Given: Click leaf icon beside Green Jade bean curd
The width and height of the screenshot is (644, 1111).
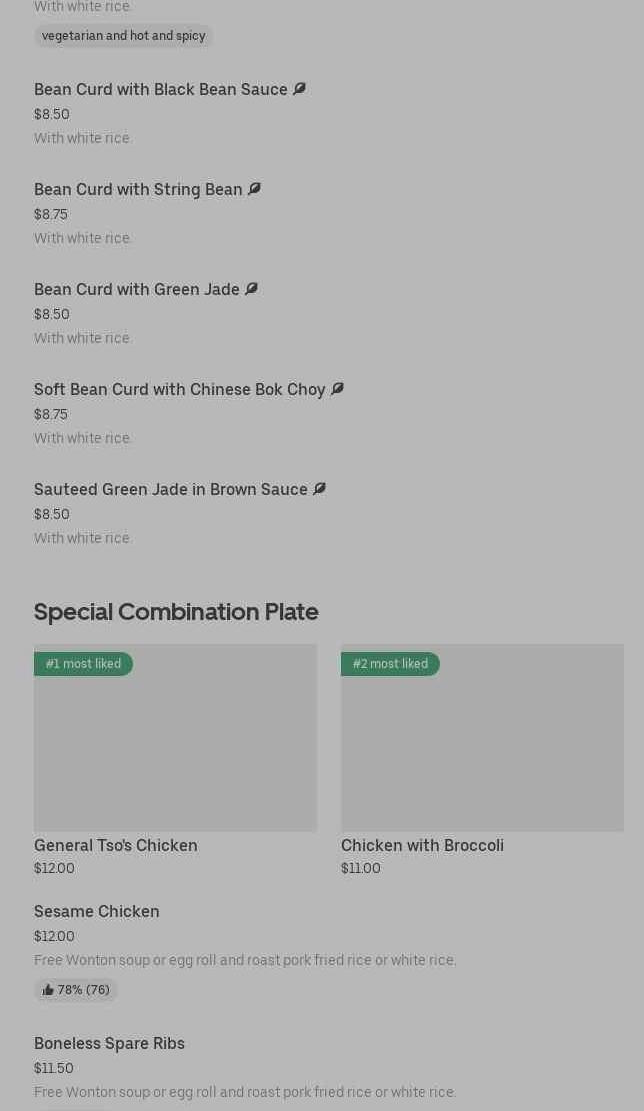Looking at the screenshot, I should (x=251, y=289).
